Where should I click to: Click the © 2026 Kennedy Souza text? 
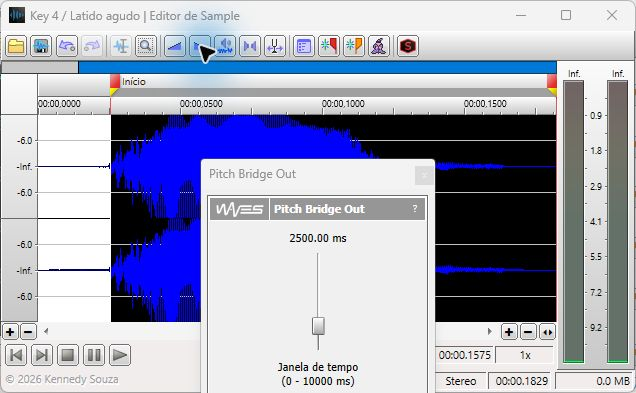coord(62,380)
